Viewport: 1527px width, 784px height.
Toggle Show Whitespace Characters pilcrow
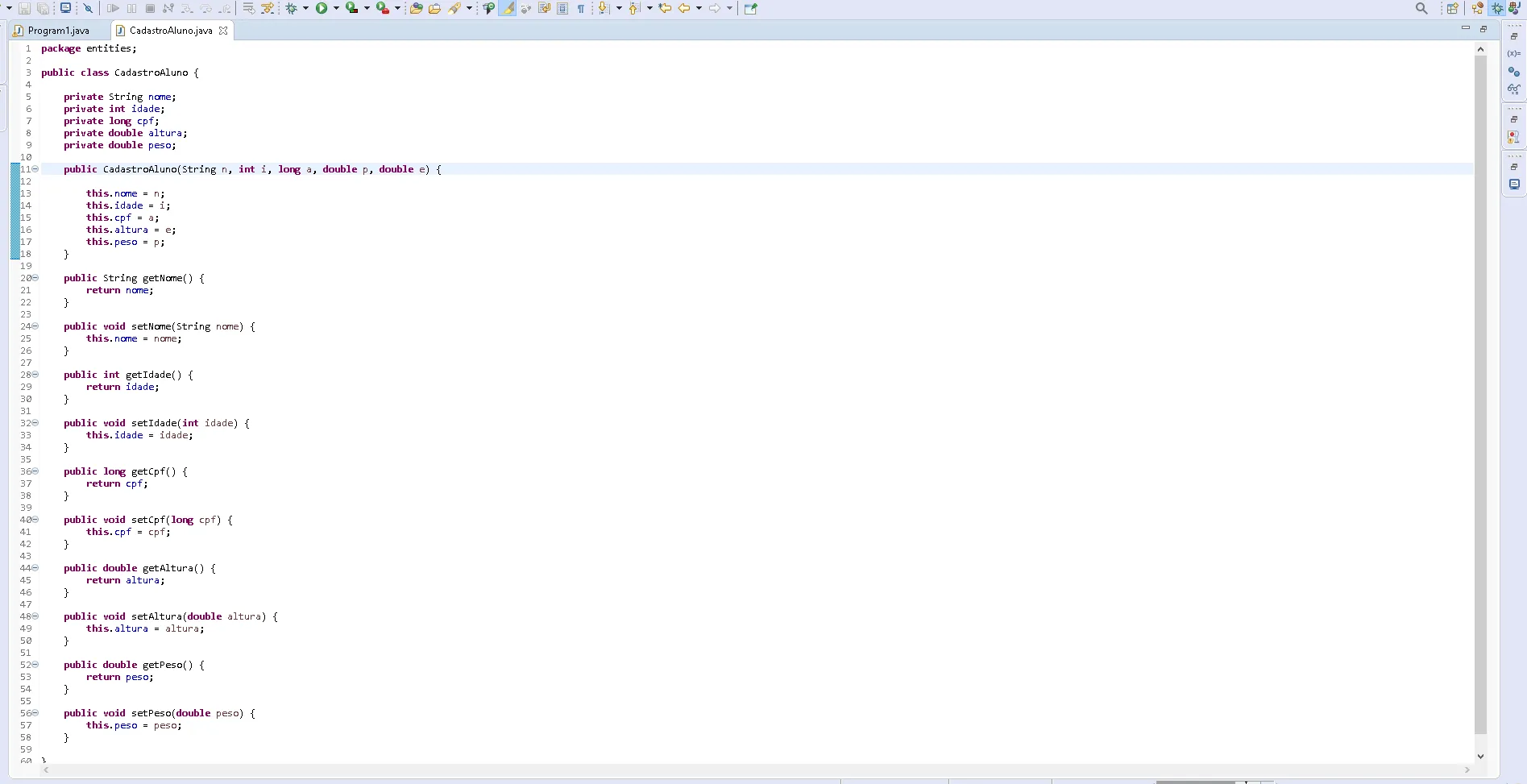click(581, 9)
